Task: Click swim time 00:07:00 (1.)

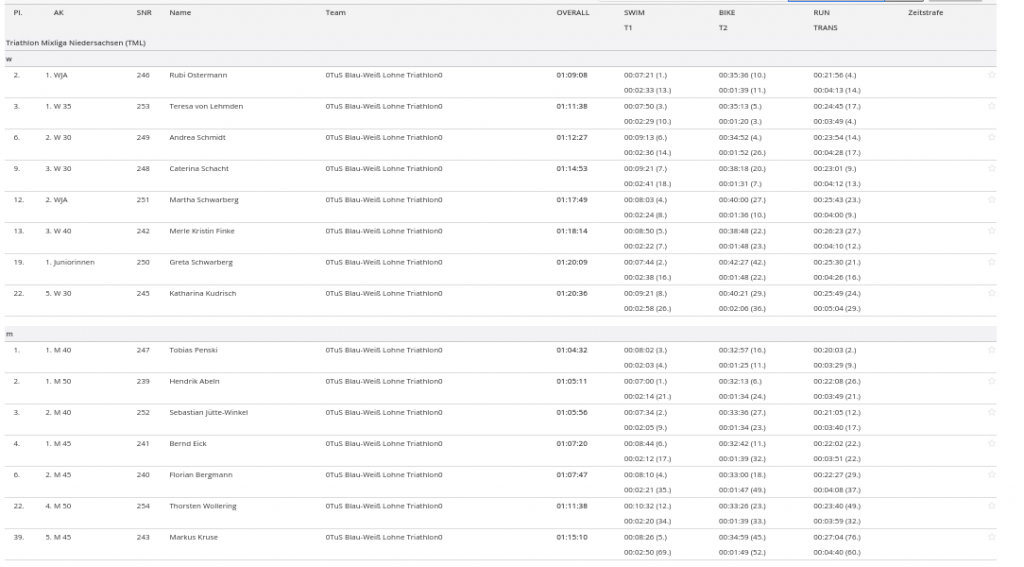Action: [x=645, y=381]
